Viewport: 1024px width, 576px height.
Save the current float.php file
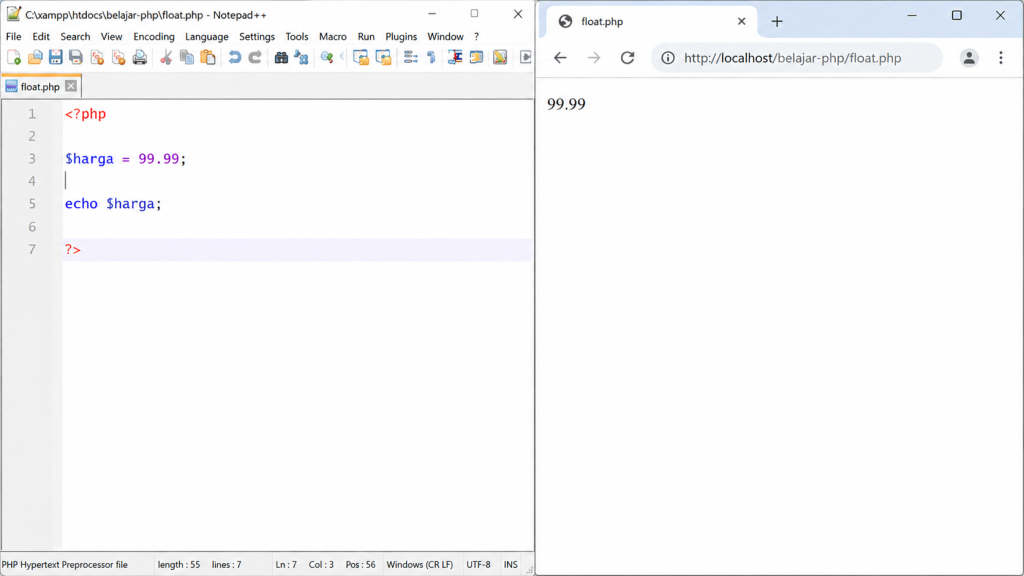[56, 57]
